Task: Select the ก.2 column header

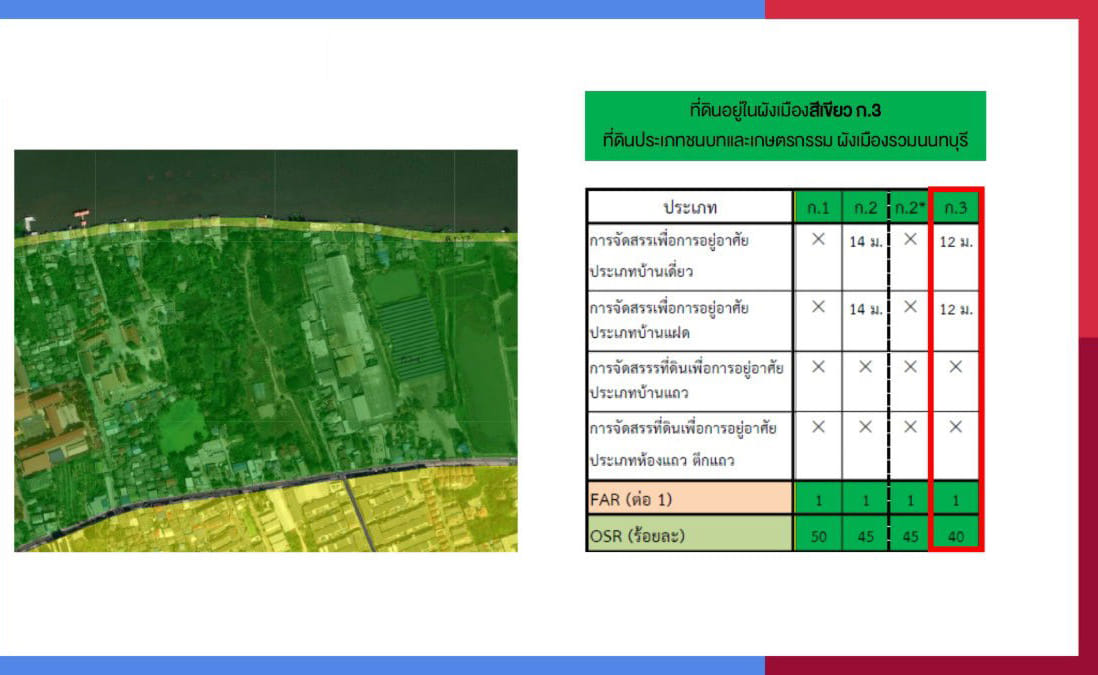Action: tap(865, 207)
